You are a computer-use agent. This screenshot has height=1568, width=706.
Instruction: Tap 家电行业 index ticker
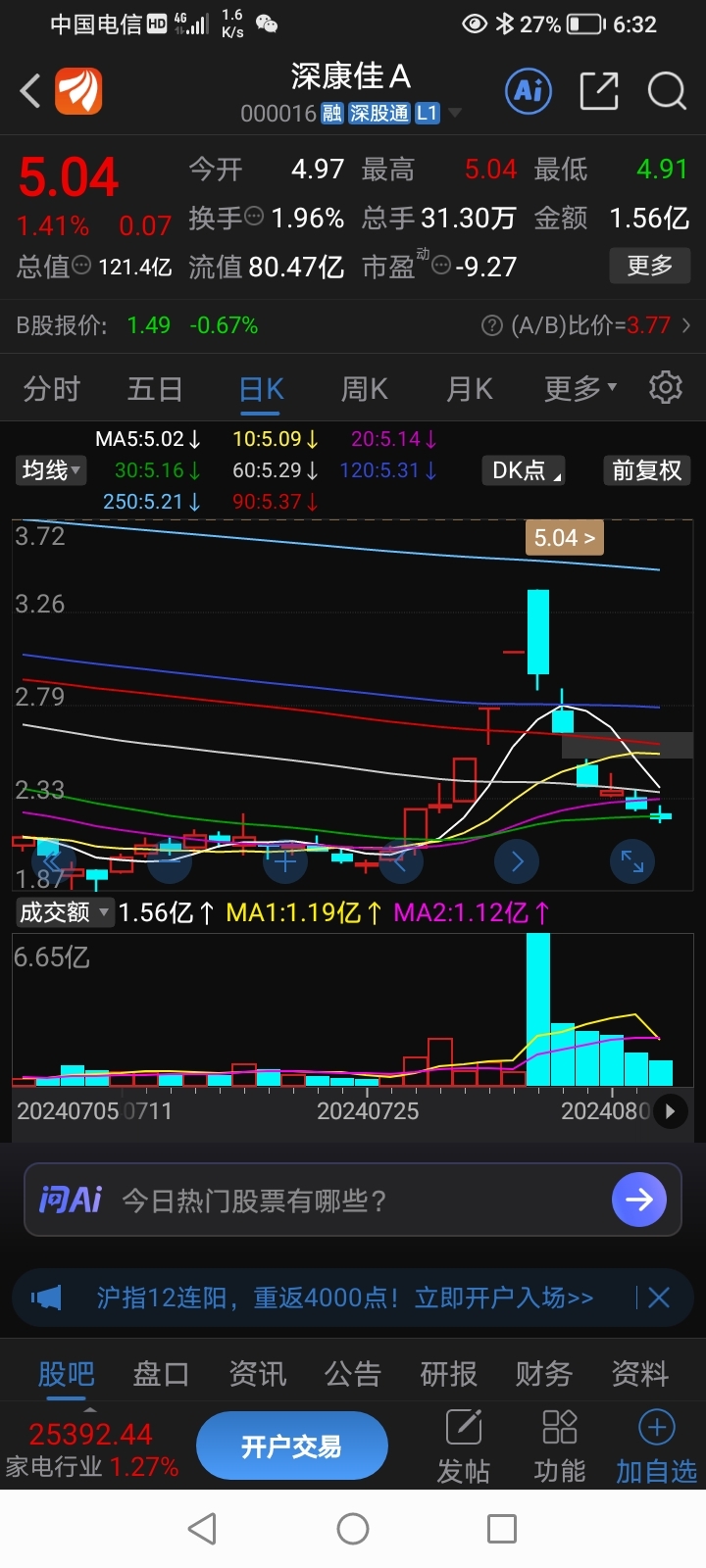pyautogui.click(x=91, y=1450)
